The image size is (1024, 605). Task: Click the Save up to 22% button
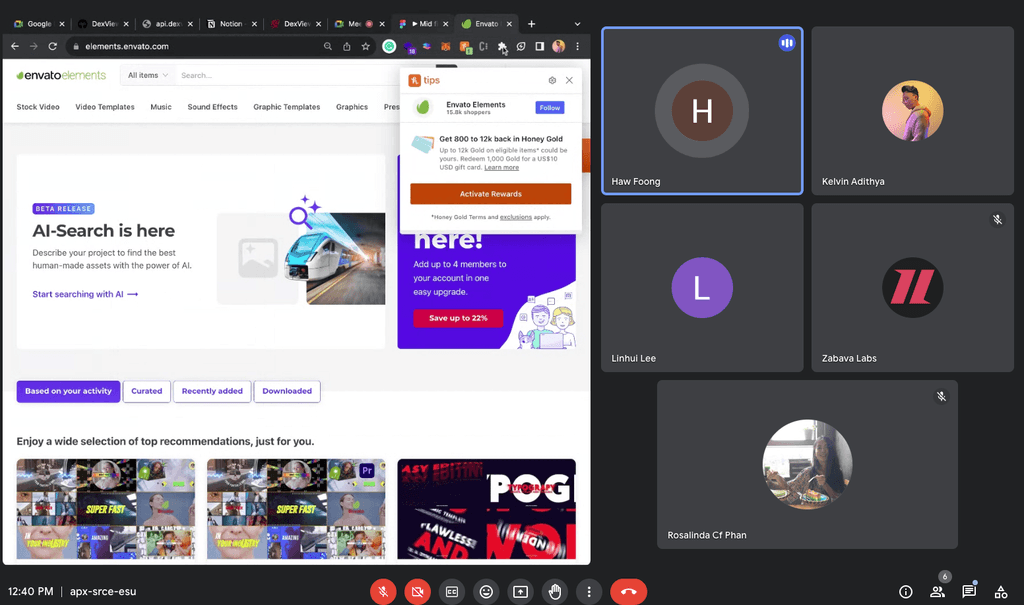(458, 318)
